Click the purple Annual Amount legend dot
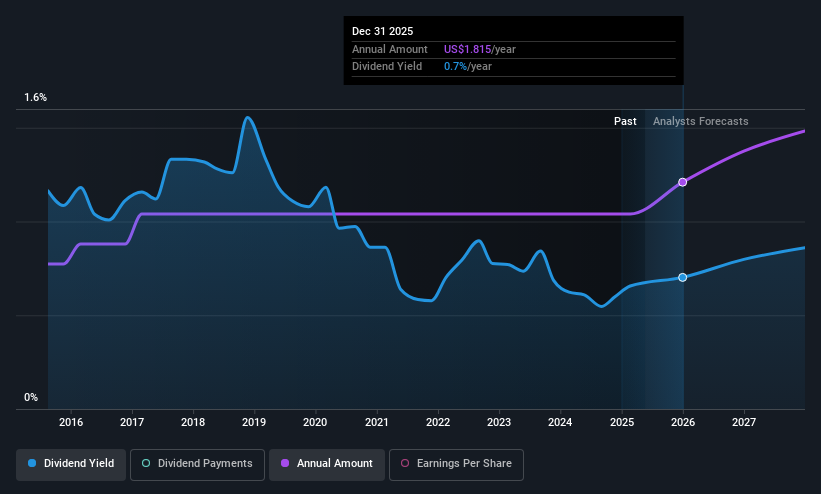 coord(285,464)
